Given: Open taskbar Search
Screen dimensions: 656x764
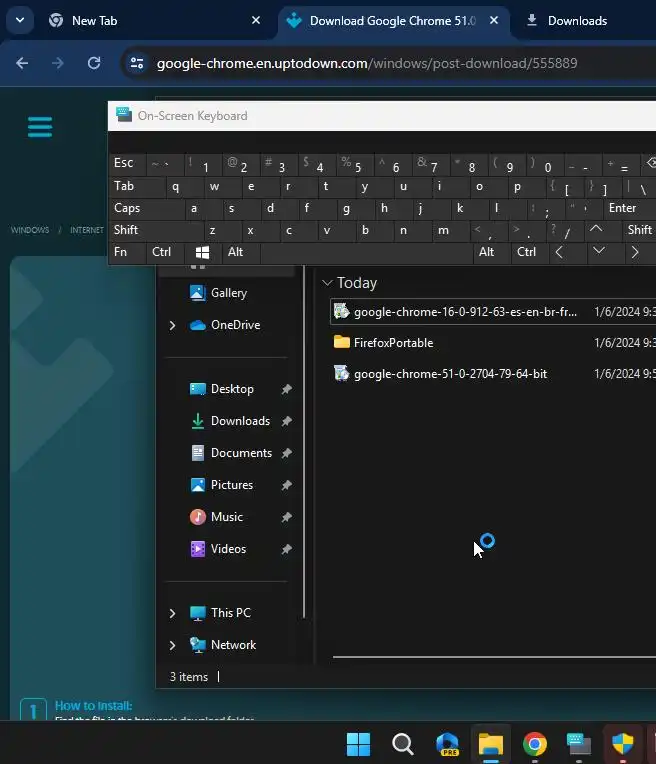Looking at the screenshot, I should coord(403,744).
